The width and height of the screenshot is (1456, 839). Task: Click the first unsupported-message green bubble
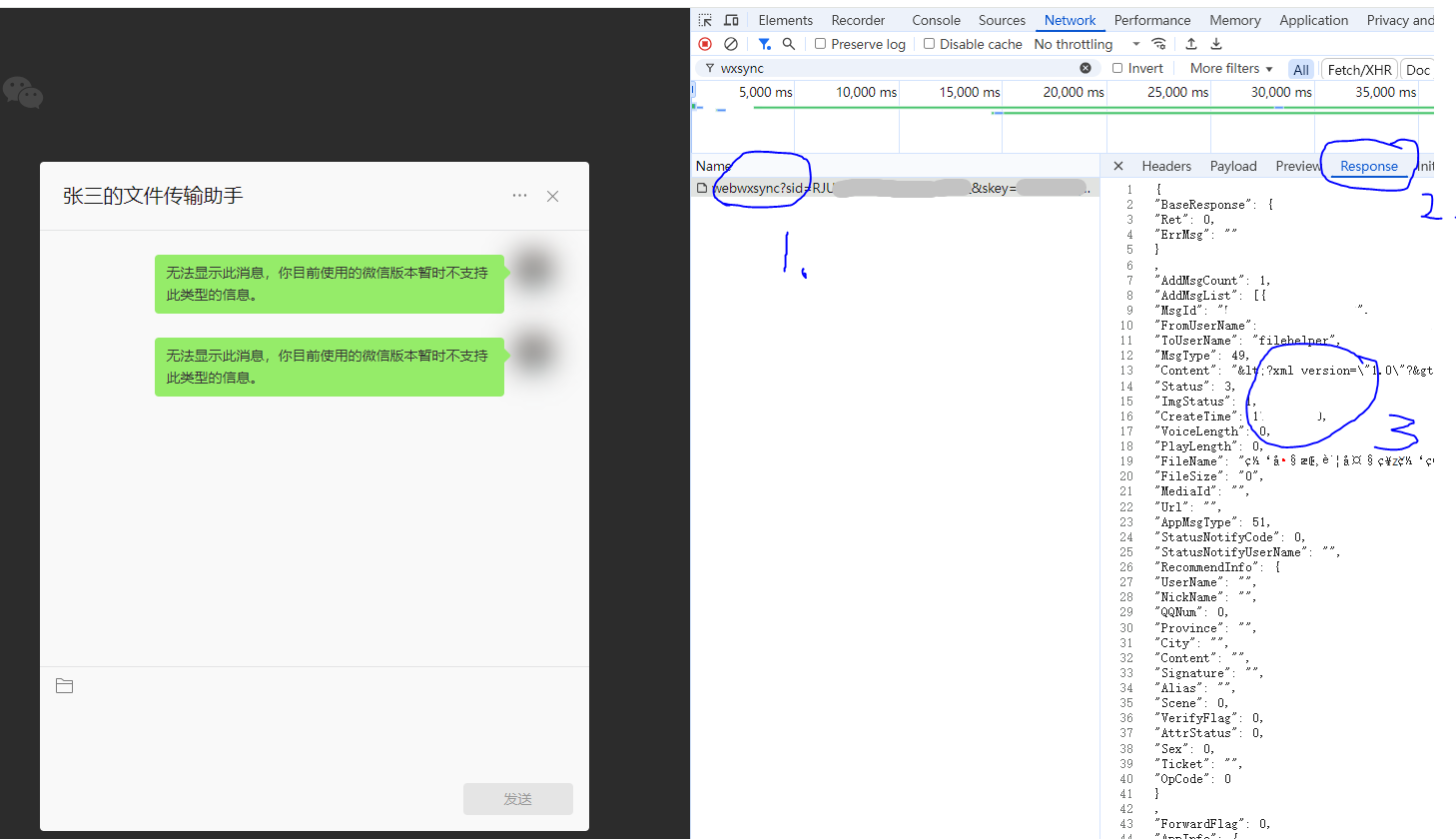coord(330,284)
